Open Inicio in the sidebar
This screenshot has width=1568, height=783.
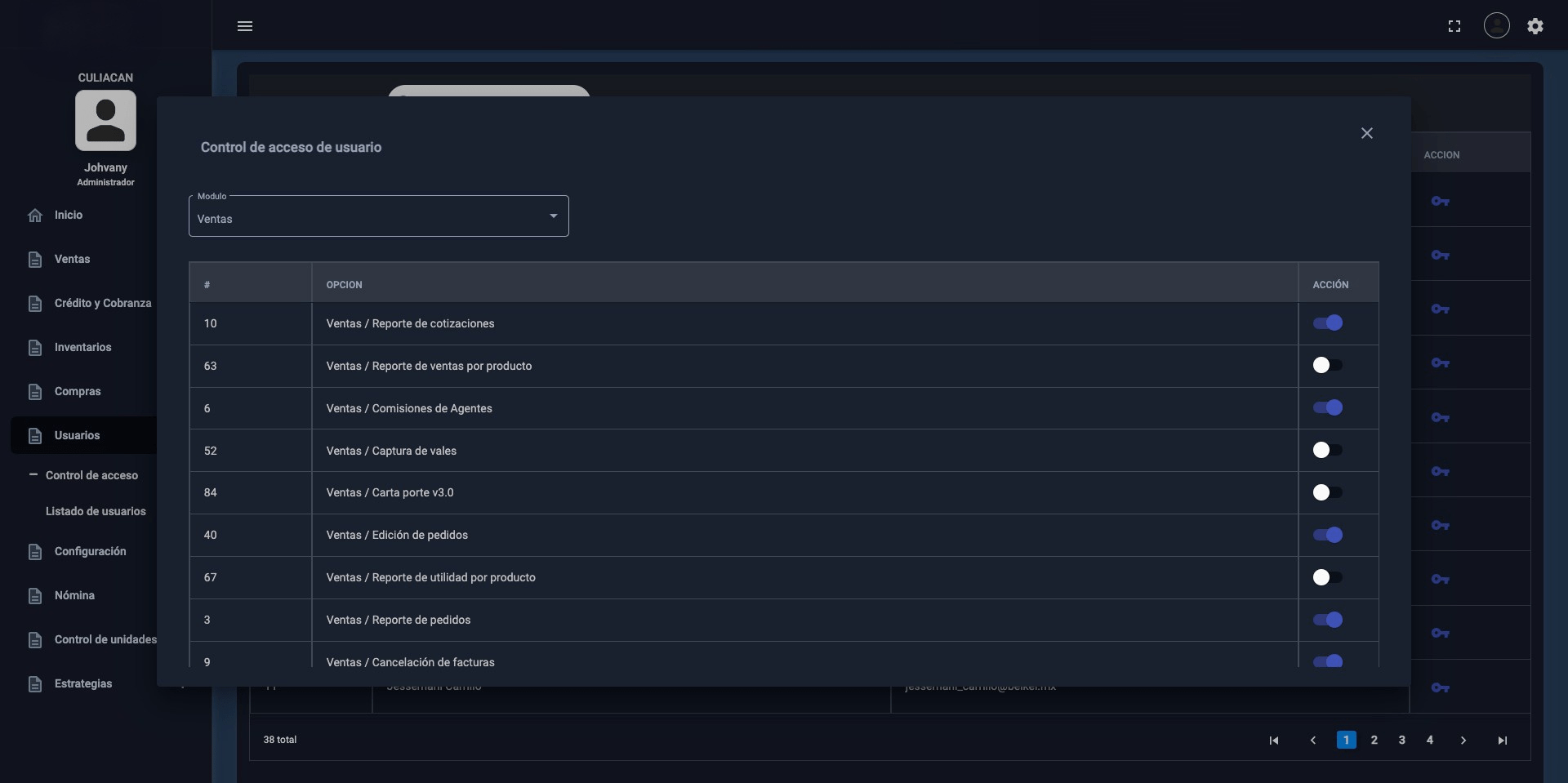(69, 216)
